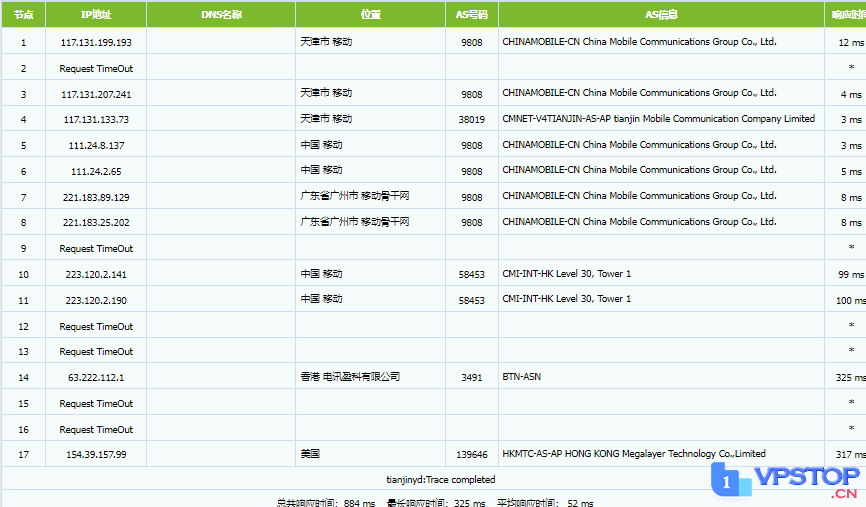Click CMI-INT-HK text in node 10 row

567,274
